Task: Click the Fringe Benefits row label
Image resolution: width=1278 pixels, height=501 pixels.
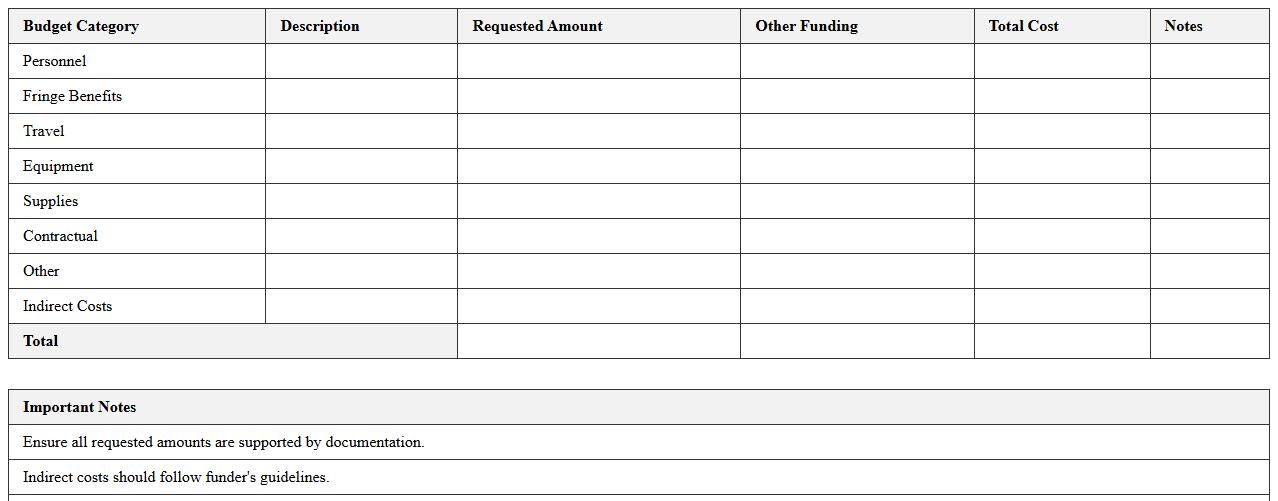Action: point(73,96)
